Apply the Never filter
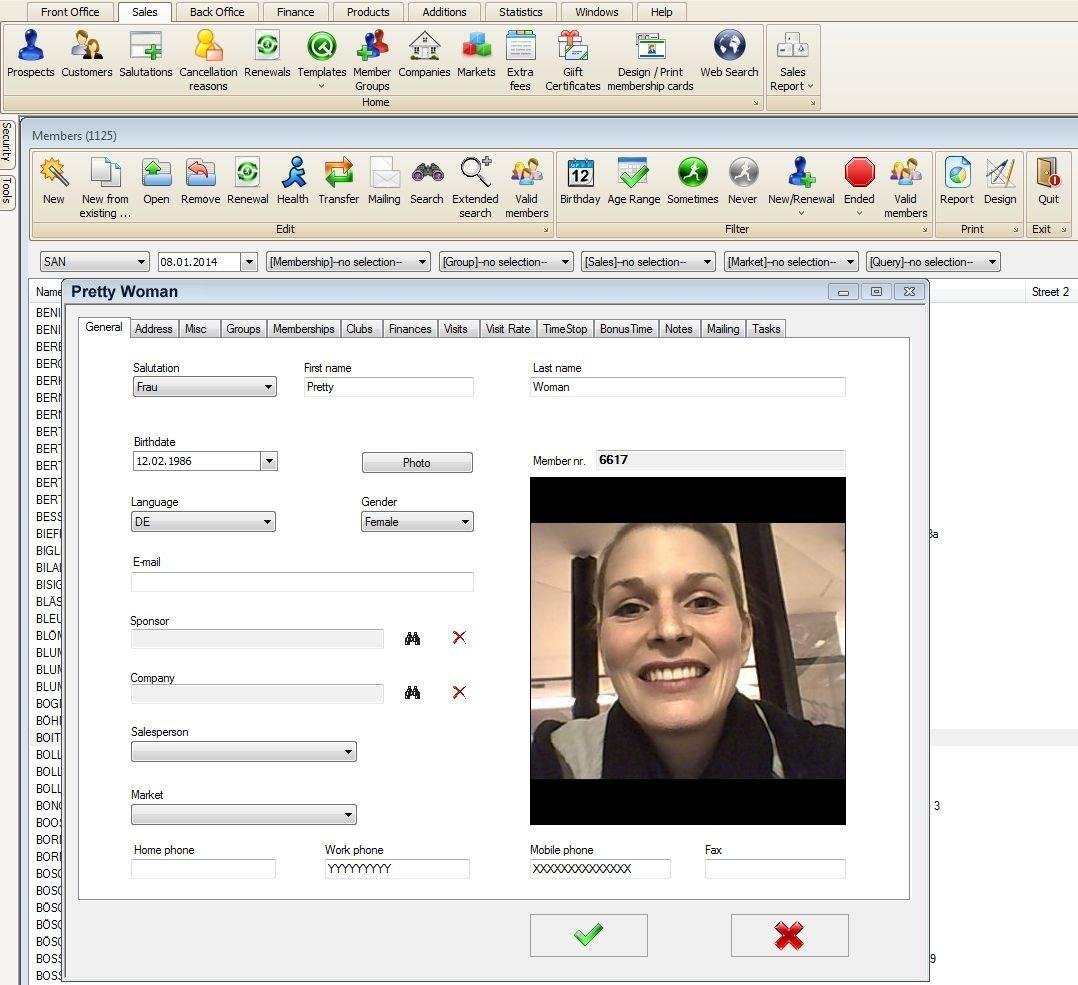 coord(742,181)
